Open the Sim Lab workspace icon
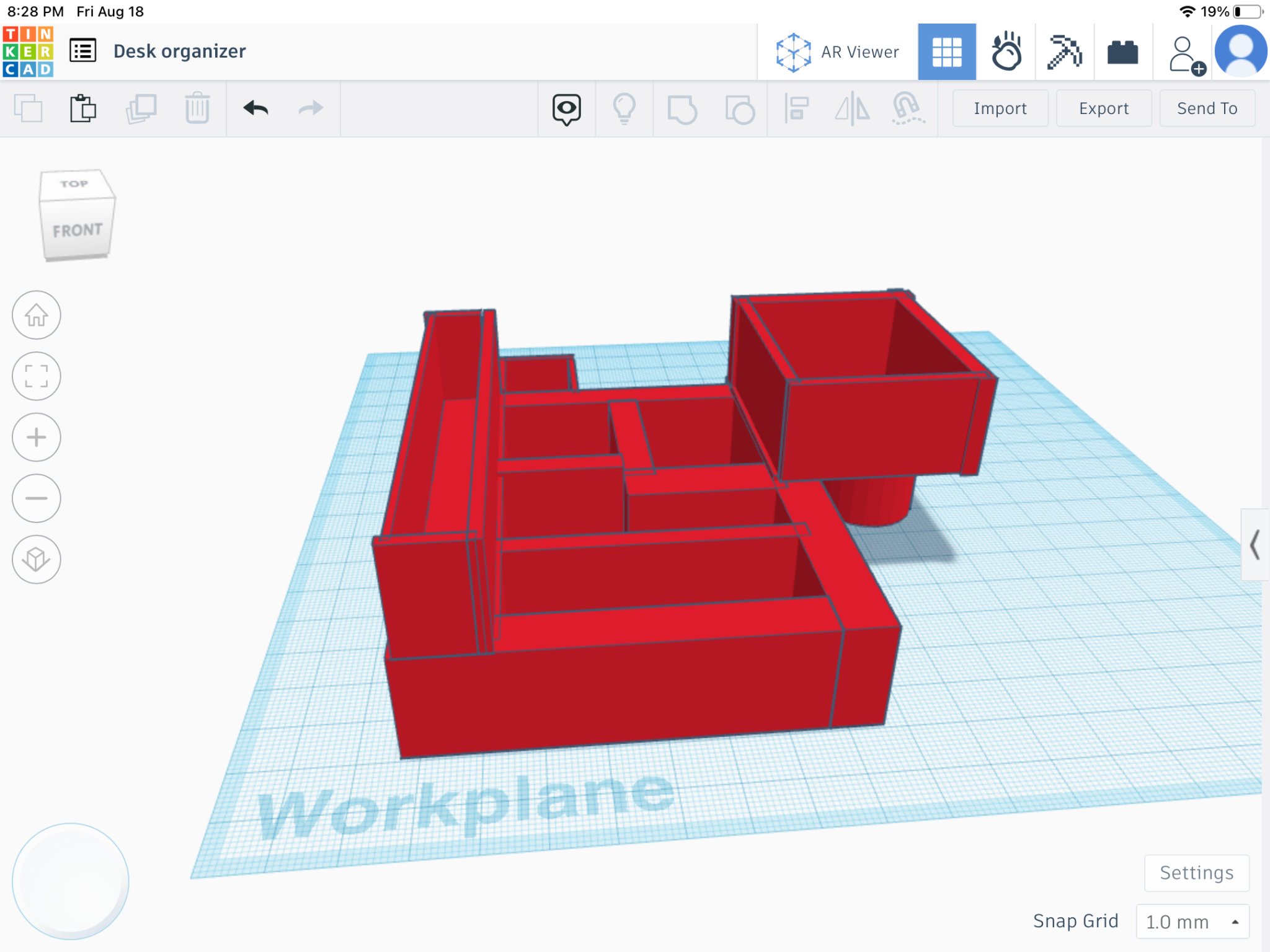 [x=1006, y=52]
